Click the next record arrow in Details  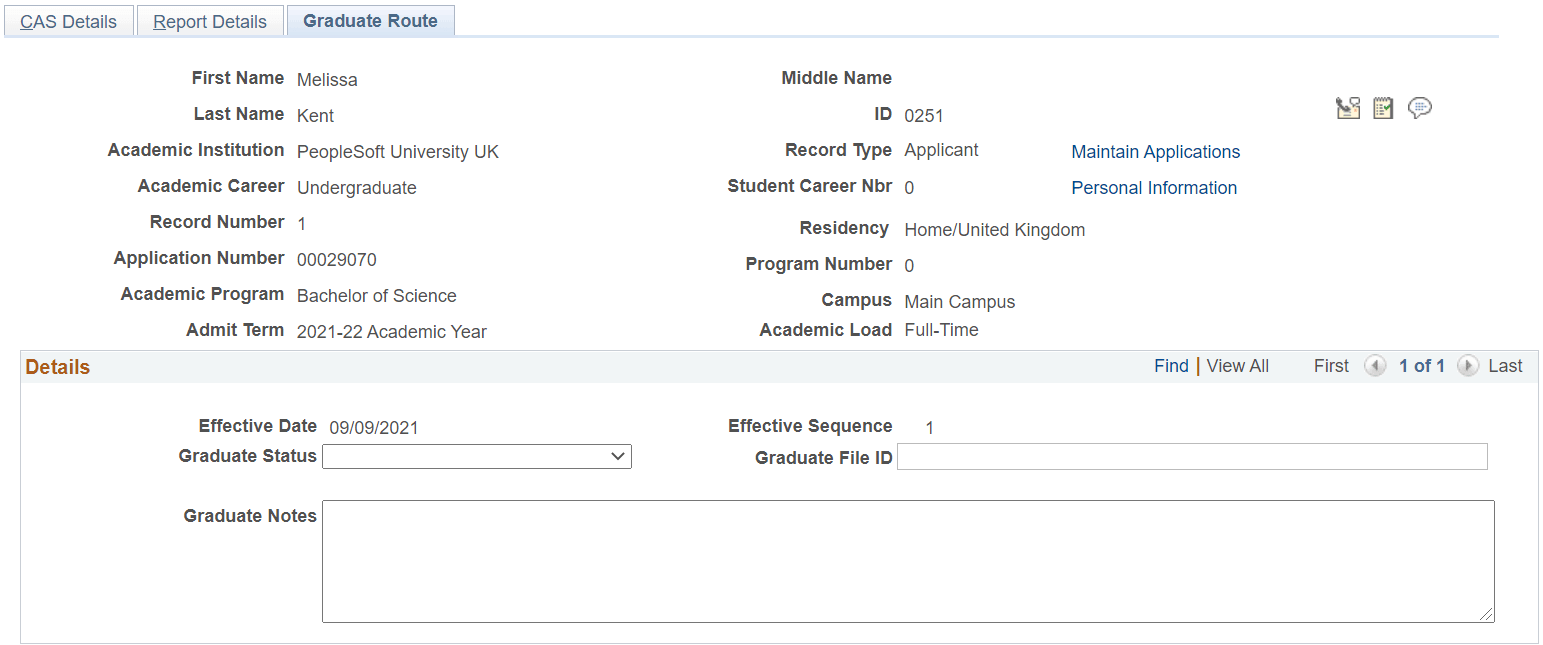click(1467, 366)
